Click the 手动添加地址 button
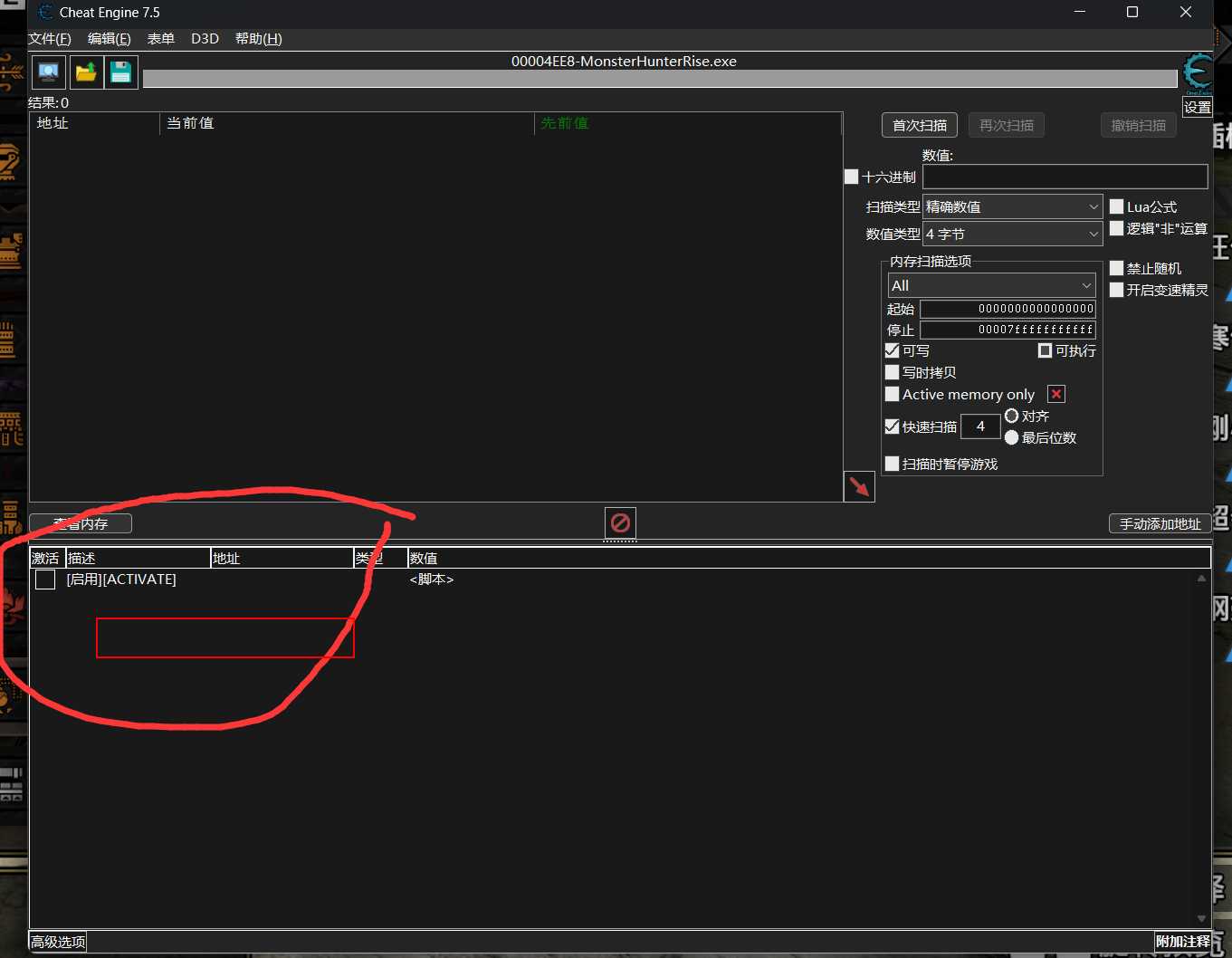 point(1160,523)
